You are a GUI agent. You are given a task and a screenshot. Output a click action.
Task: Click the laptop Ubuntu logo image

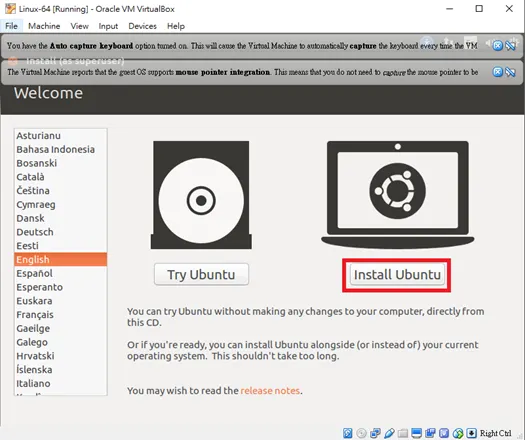tap(397, 194)
